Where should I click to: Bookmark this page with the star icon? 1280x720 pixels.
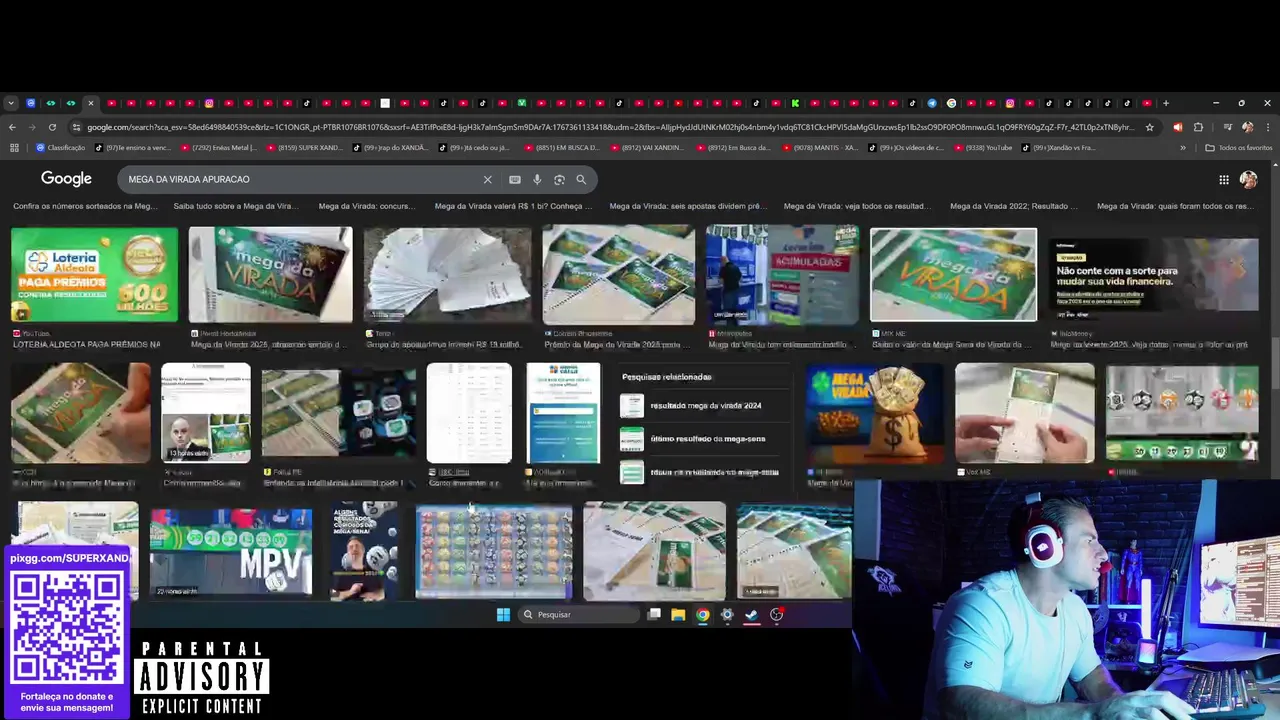coord(1150,127)
